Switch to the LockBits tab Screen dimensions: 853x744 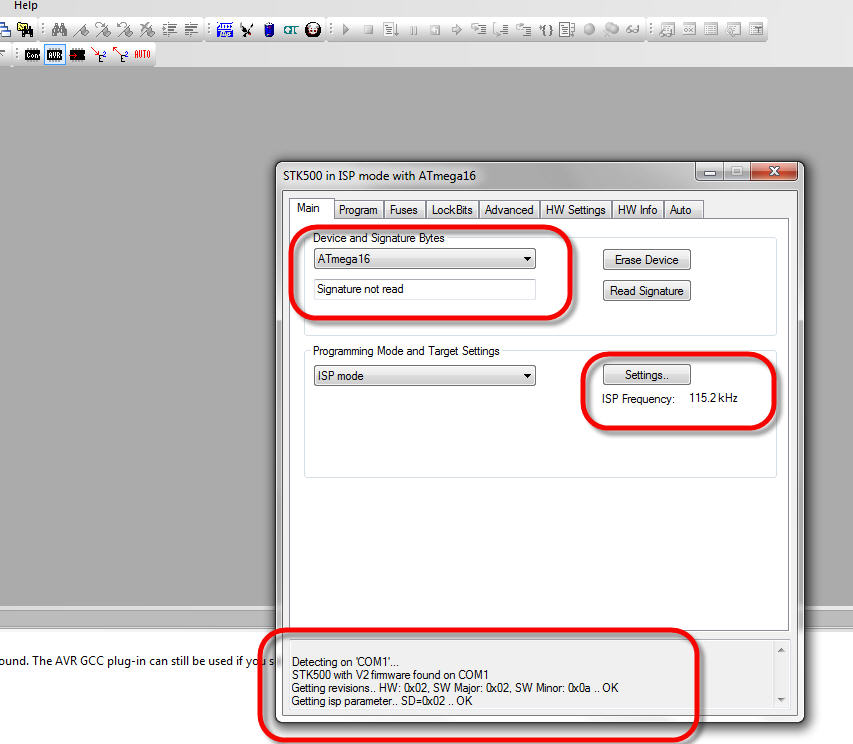pyautogui.click(x=452, y=210)
